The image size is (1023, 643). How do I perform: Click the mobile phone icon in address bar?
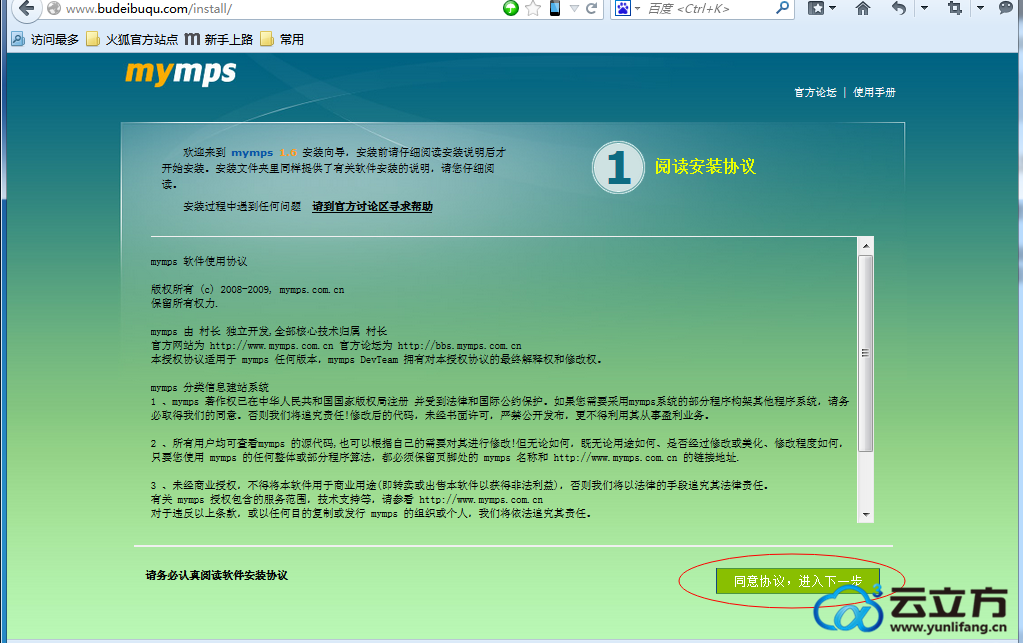[555, 8]
